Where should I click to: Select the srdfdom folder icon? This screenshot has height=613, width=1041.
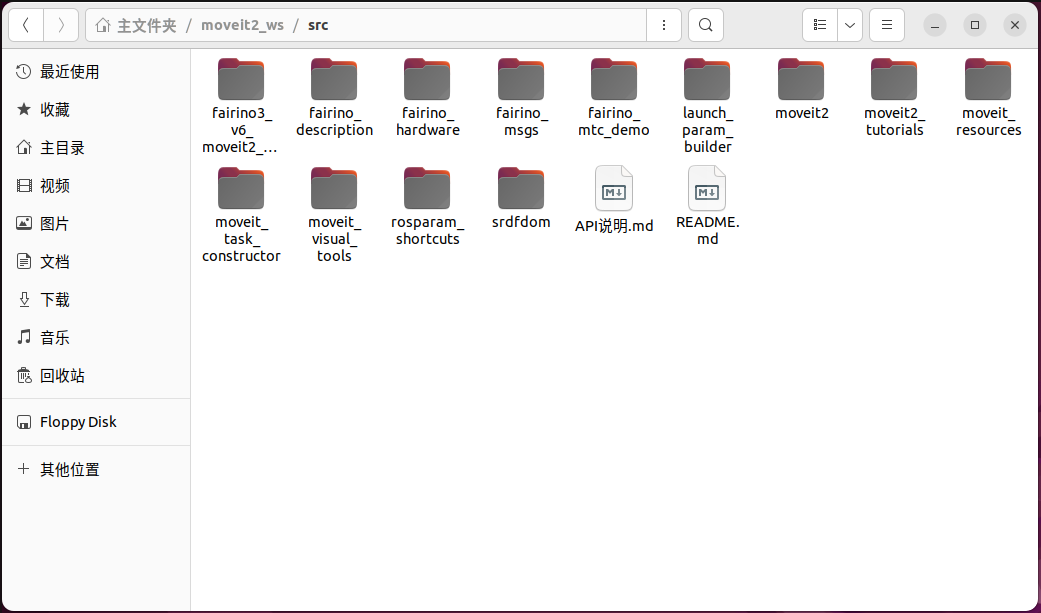521,188
